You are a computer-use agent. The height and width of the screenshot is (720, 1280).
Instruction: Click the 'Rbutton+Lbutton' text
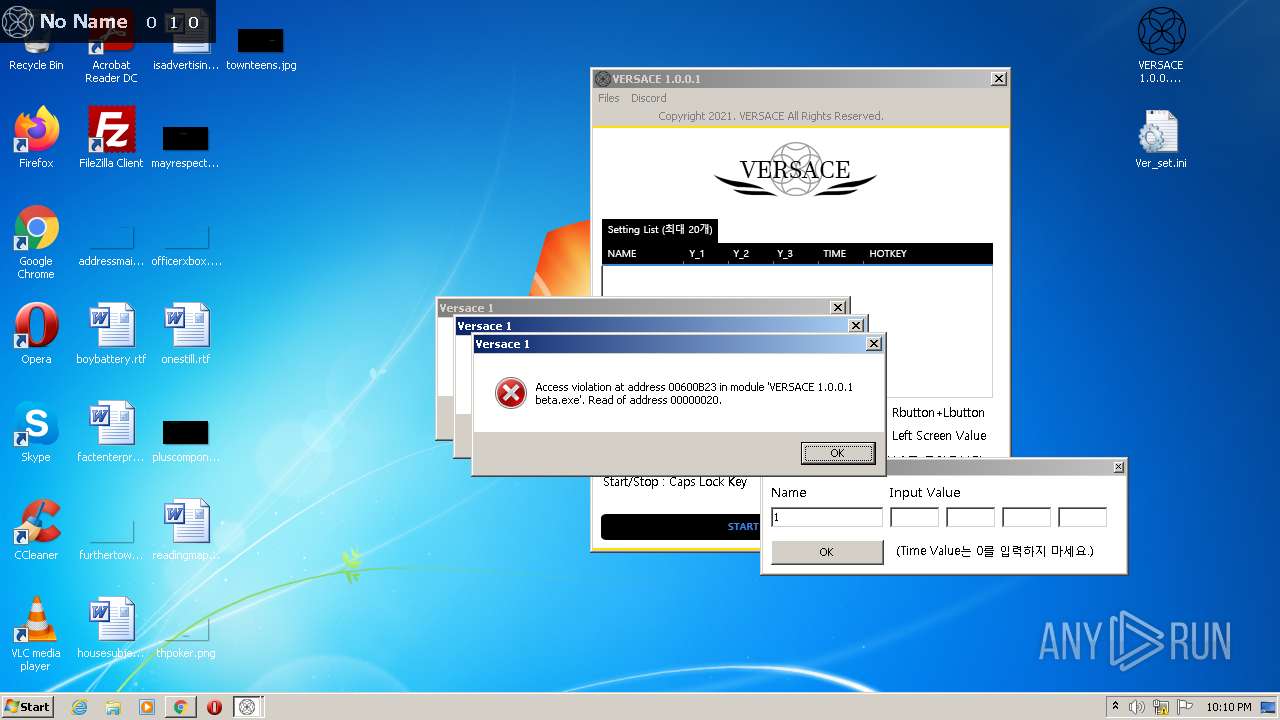pos(938,413)
